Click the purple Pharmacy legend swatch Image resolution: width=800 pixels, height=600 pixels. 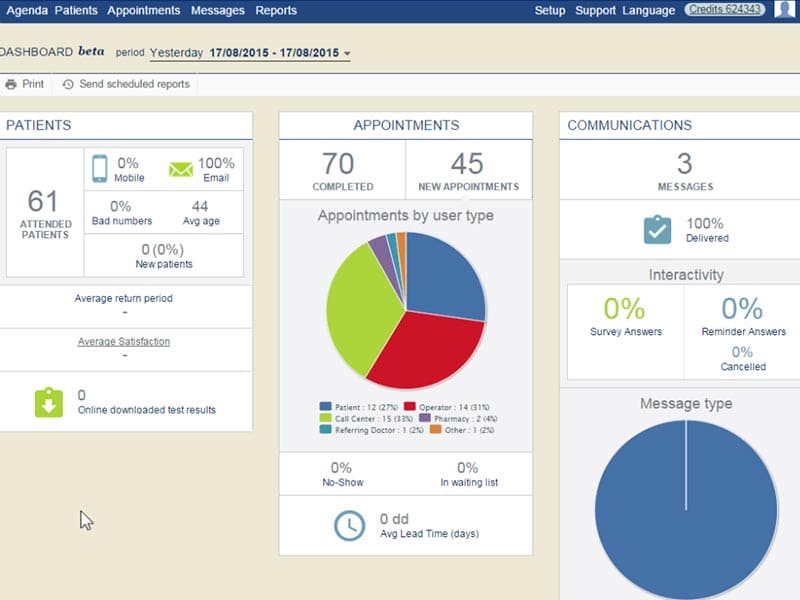pos(425,418)
